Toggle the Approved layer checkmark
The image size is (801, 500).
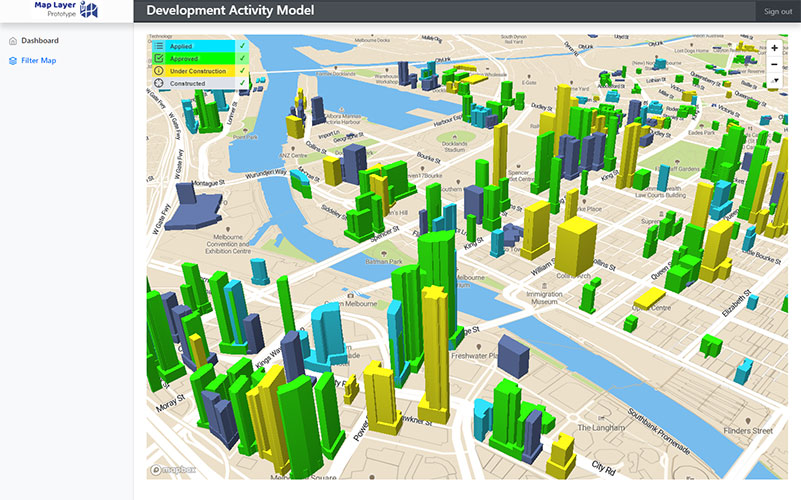coord(242,59)
